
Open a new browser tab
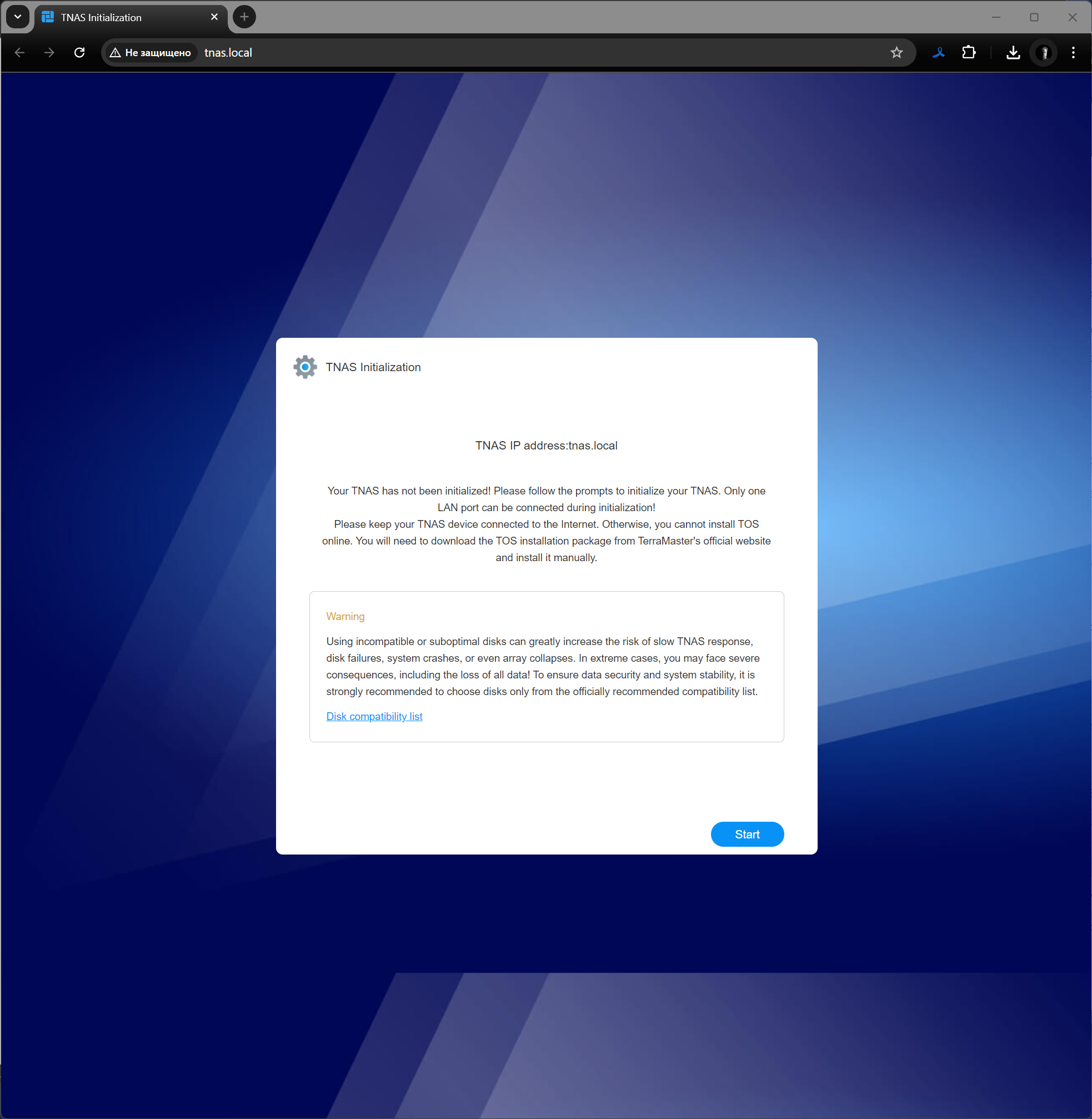coord(244,17)
